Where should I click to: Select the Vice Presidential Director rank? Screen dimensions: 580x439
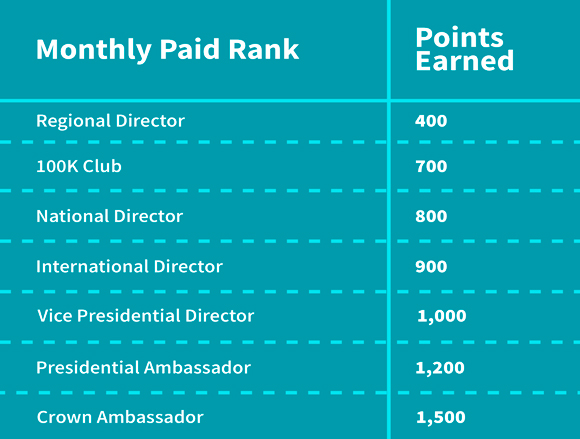click(x=146, y=316)
